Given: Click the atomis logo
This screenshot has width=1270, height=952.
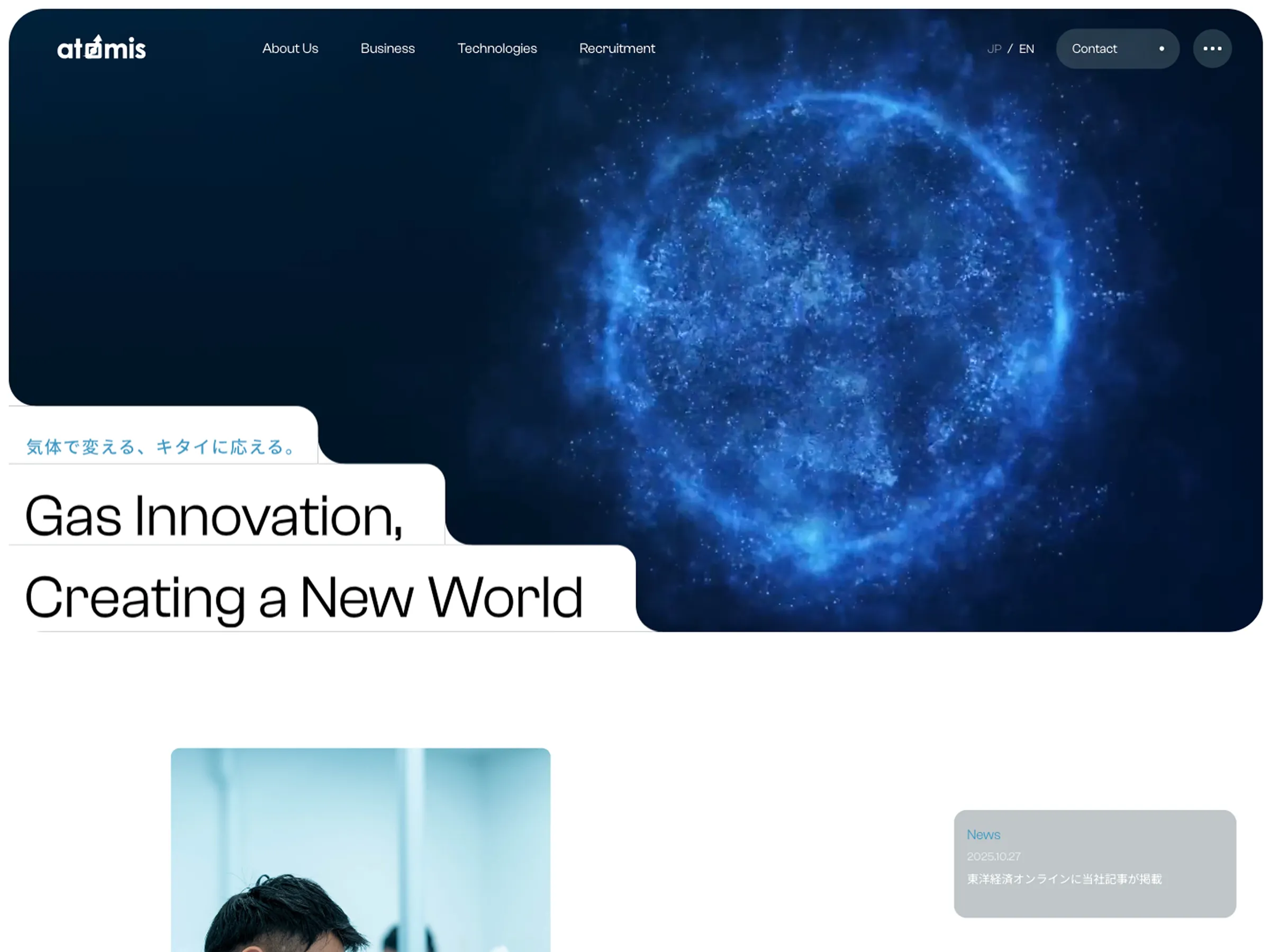Looking at the screenshot, I should tap(102, 48).
